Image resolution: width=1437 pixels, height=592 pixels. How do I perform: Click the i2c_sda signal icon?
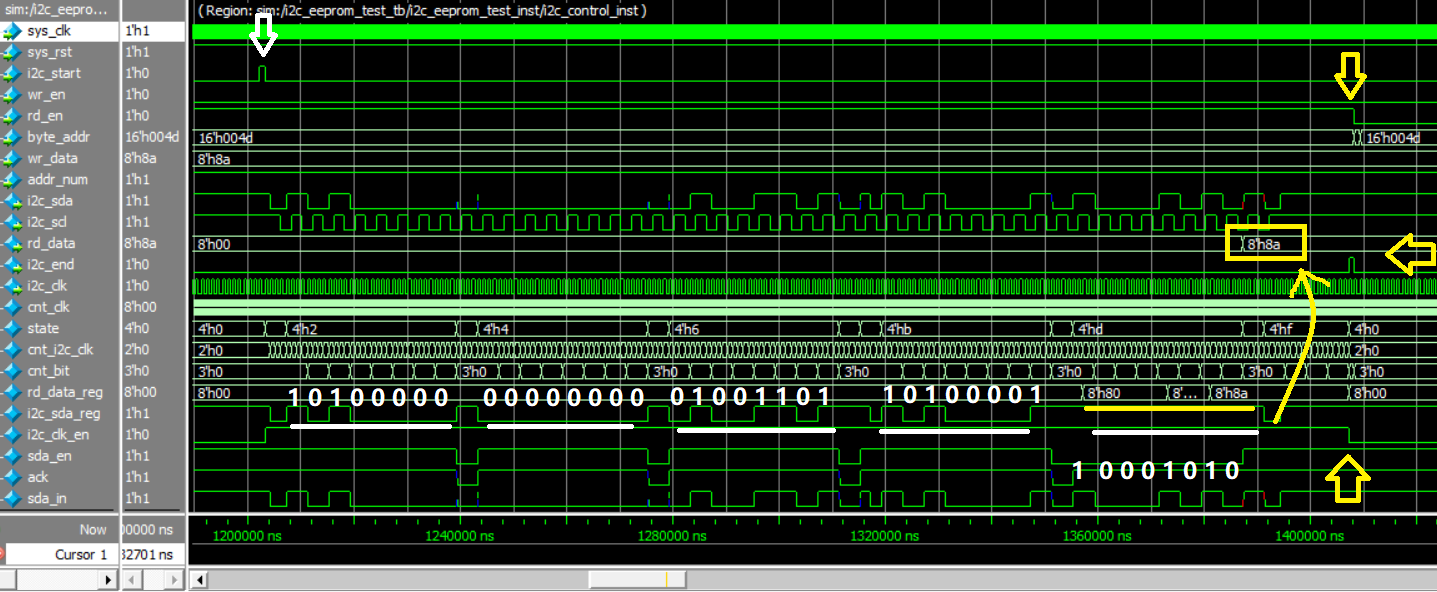point(12,201)
